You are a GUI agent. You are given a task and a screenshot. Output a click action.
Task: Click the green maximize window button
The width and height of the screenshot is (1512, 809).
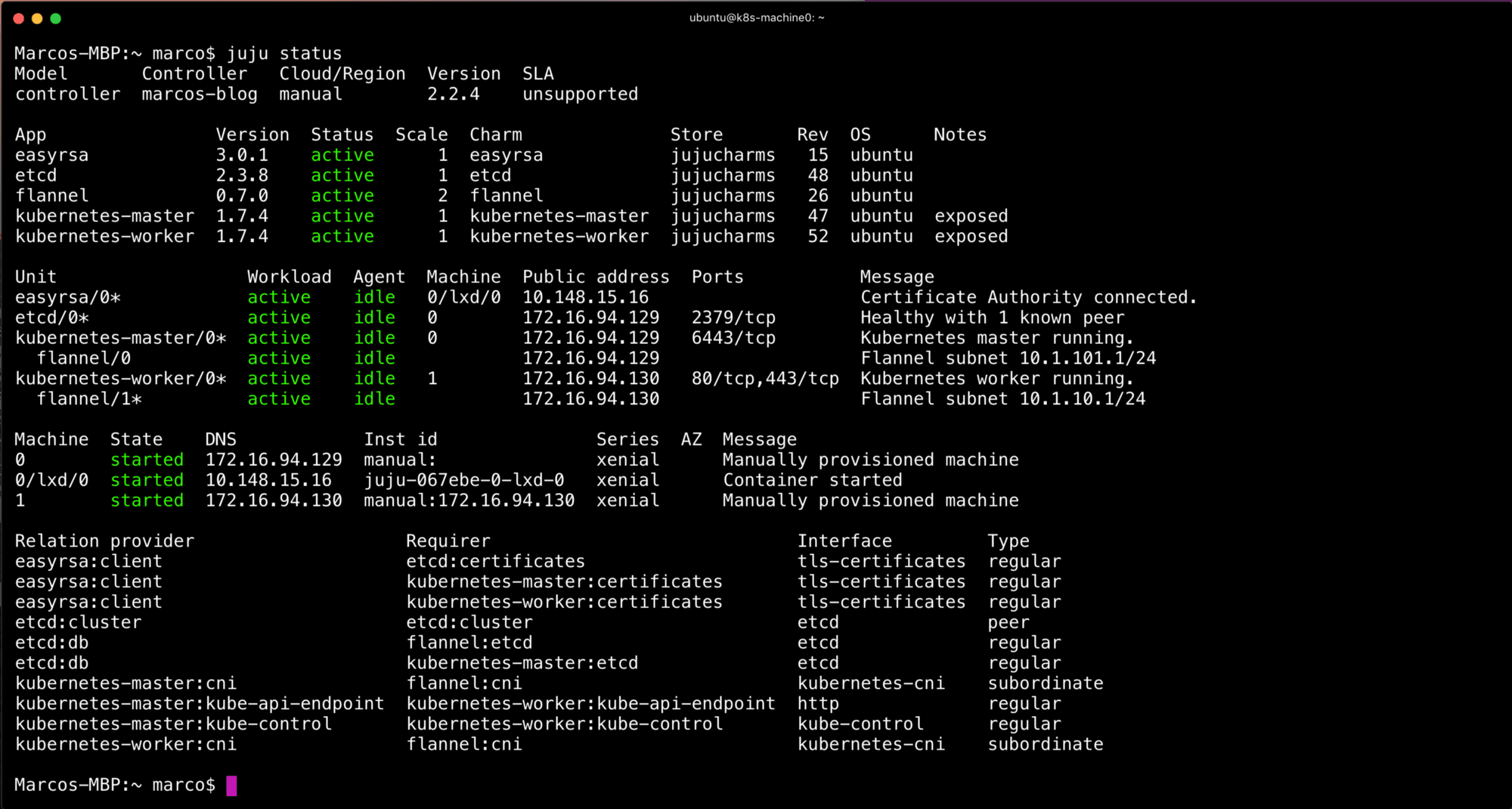[x=55, y=18]
